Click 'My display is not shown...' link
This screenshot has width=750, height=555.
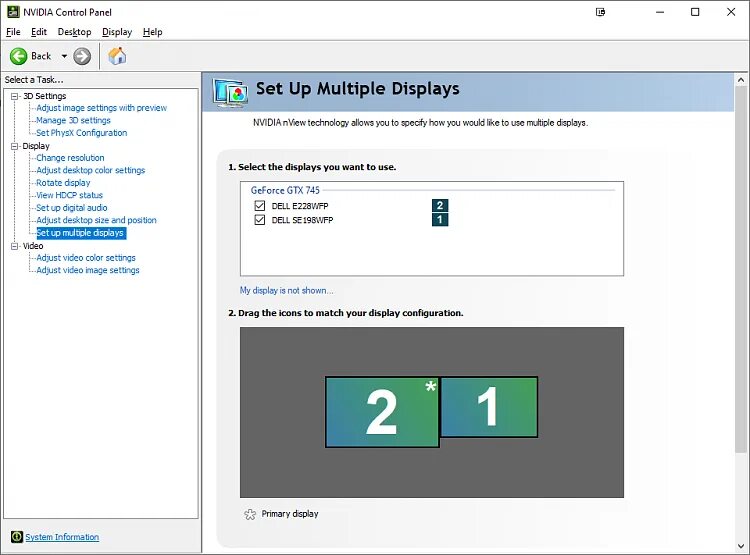coord(287,290)
